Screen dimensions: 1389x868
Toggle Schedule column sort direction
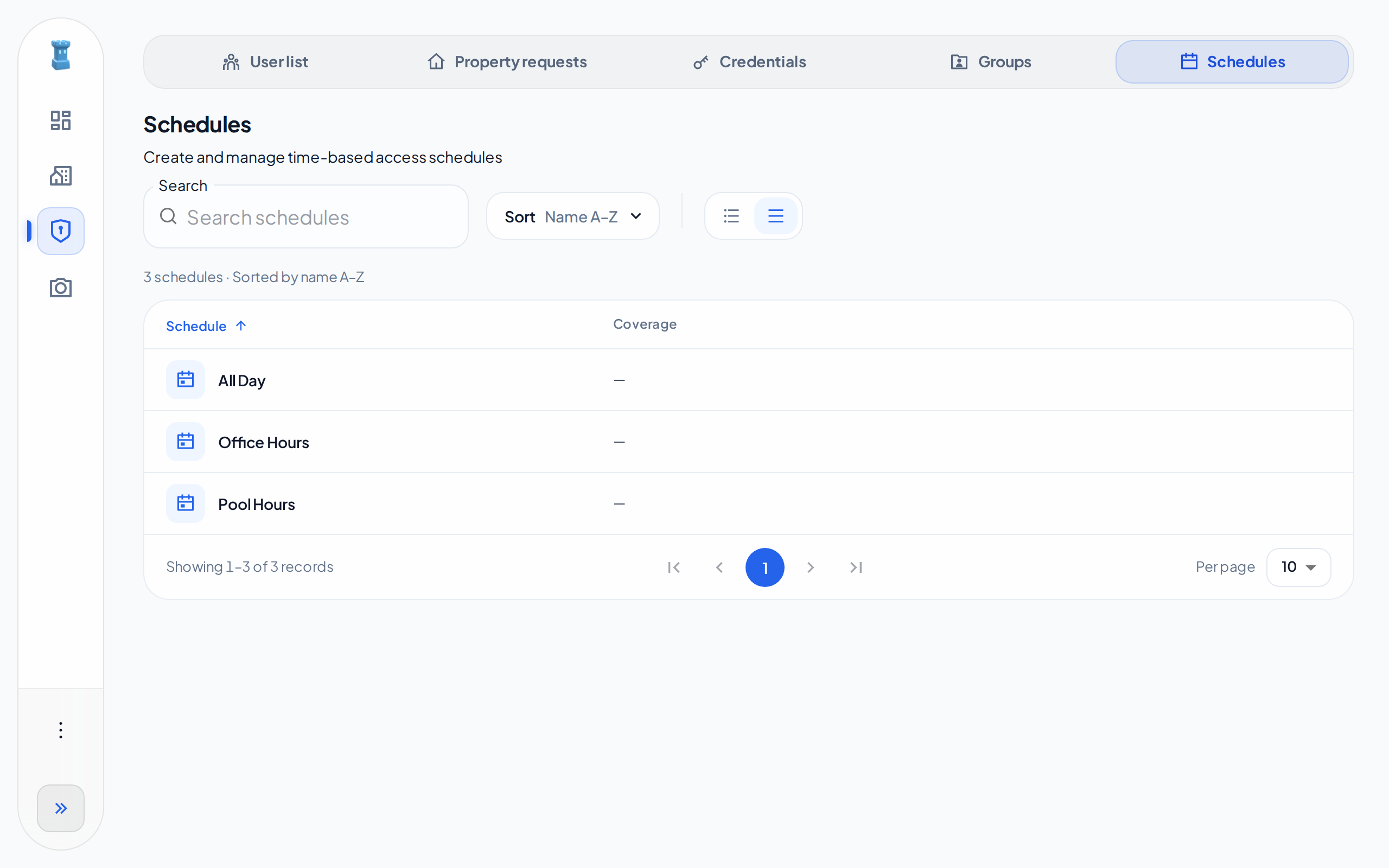pos(206,326)
